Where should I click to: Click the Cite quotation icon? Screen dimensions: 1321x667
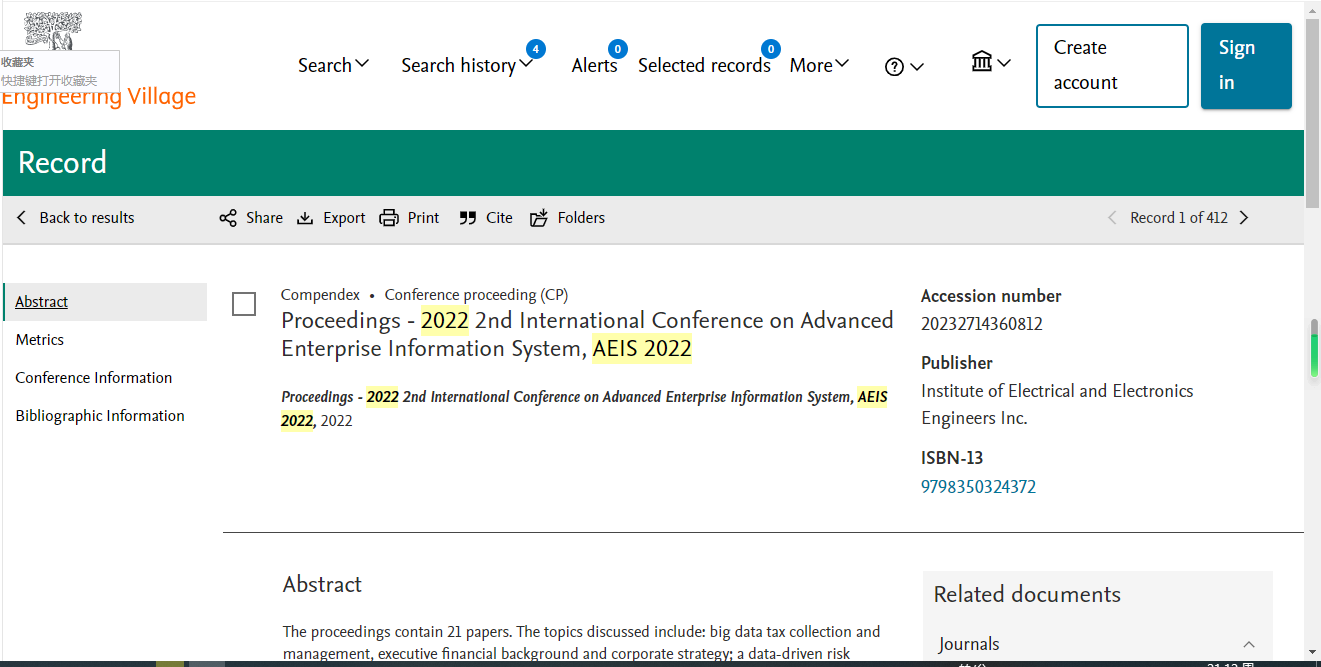[x=468, y=218]
